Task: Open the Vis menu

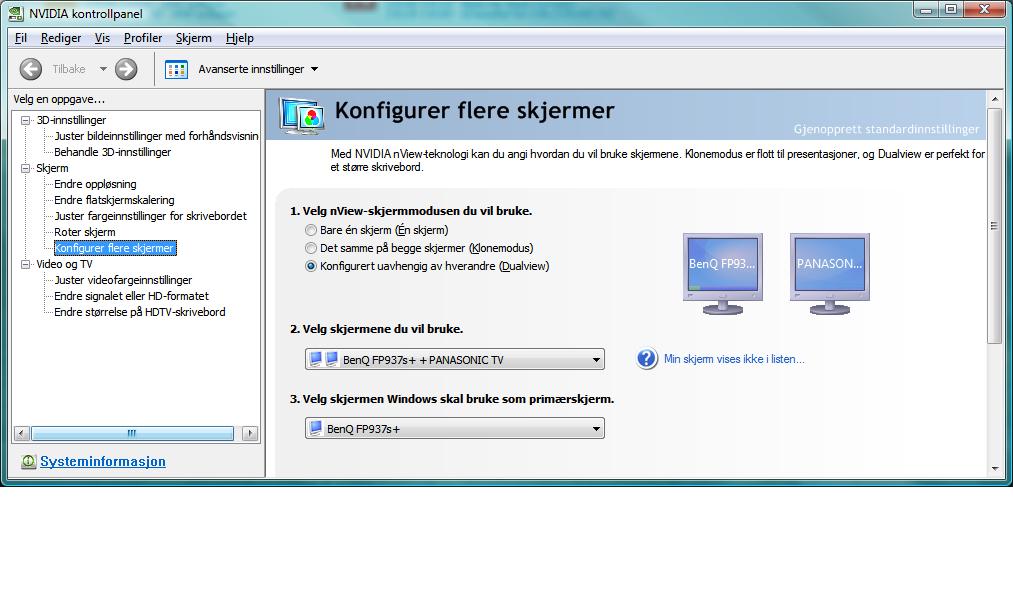Action: [102, 38]
